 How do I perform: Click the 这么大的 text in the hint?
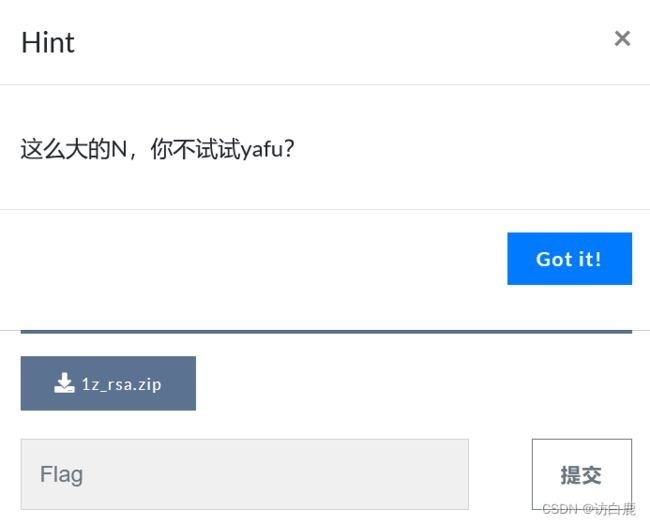[66, 149]
